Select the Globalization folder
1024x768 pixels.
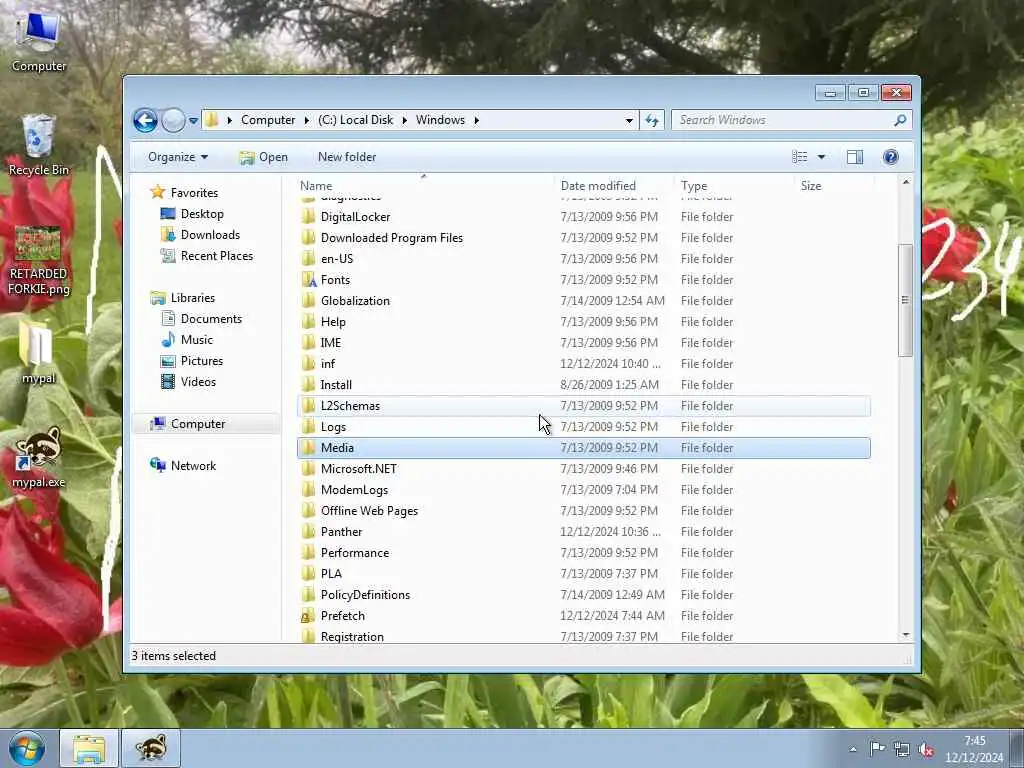pos(355,300)
